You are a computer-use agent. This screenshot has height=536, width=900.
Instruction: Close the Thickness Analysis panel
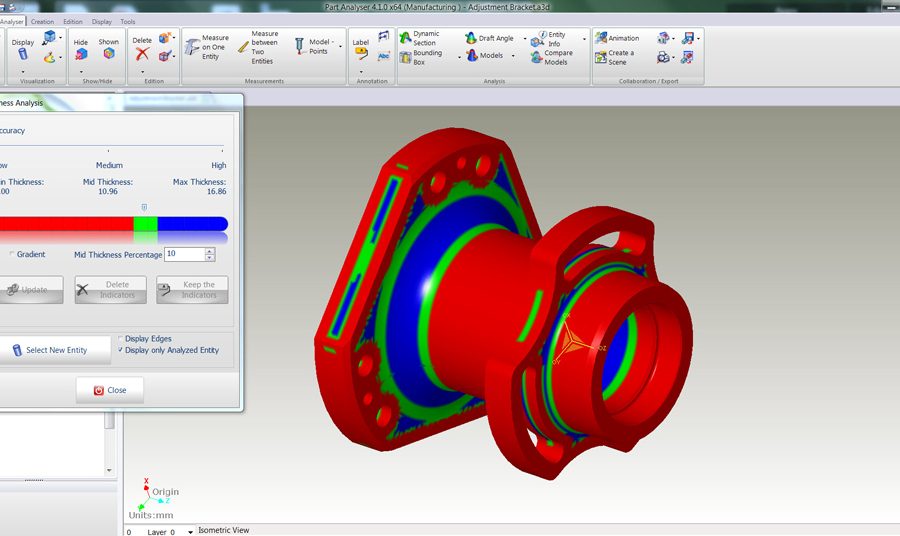click(110, 390)
